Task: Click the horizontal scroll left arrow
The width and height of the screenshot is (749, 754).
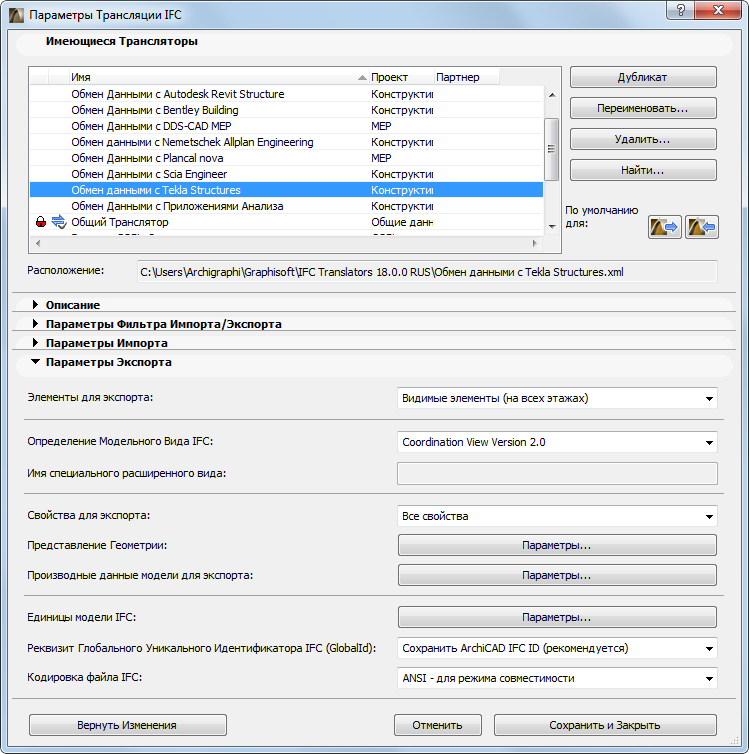Action: pos(38,243)
